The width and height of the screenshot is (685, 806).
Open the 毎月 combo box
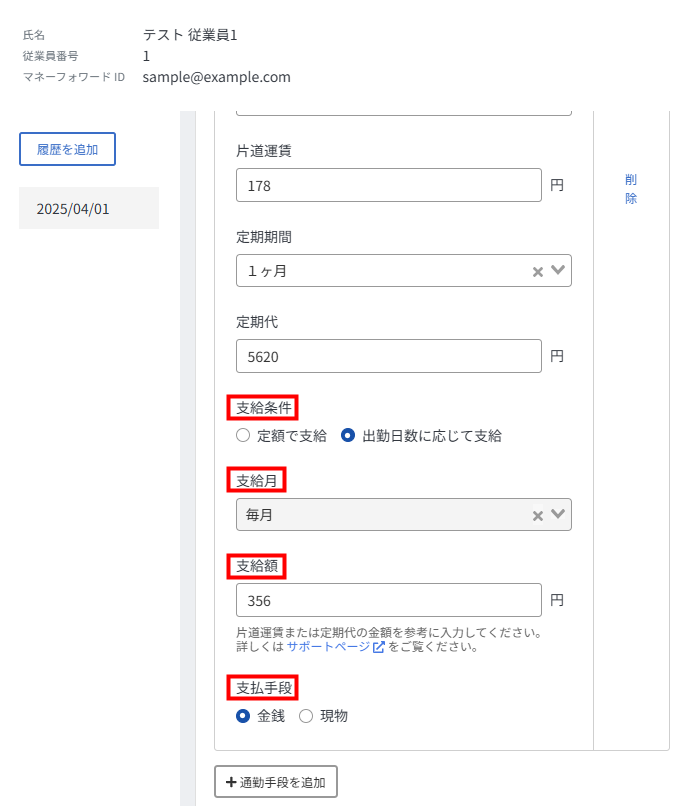pos(404,515)
